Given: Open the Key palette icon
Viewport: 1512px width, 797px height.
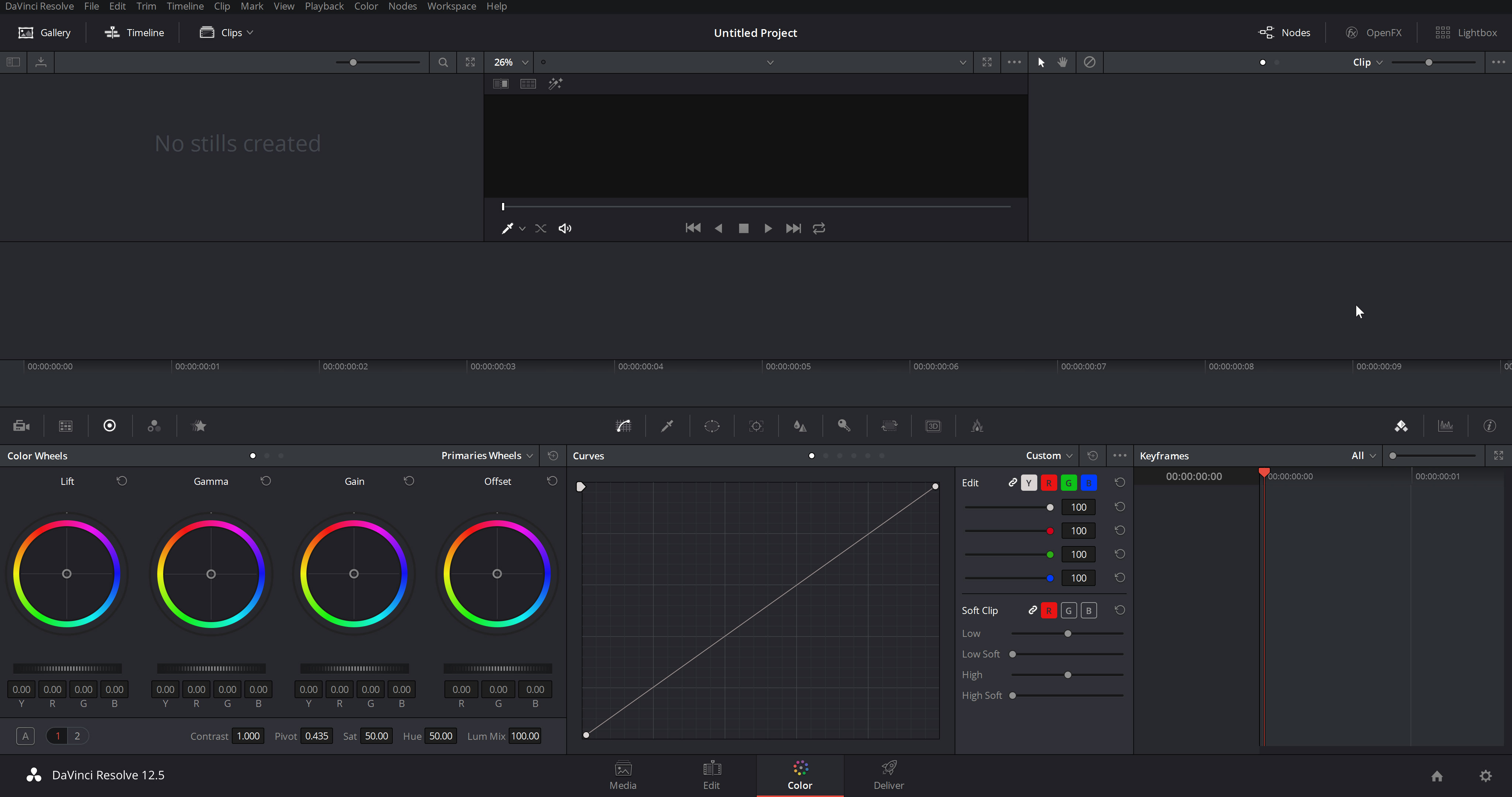Looking at the screenshot, I should [844, 426].
